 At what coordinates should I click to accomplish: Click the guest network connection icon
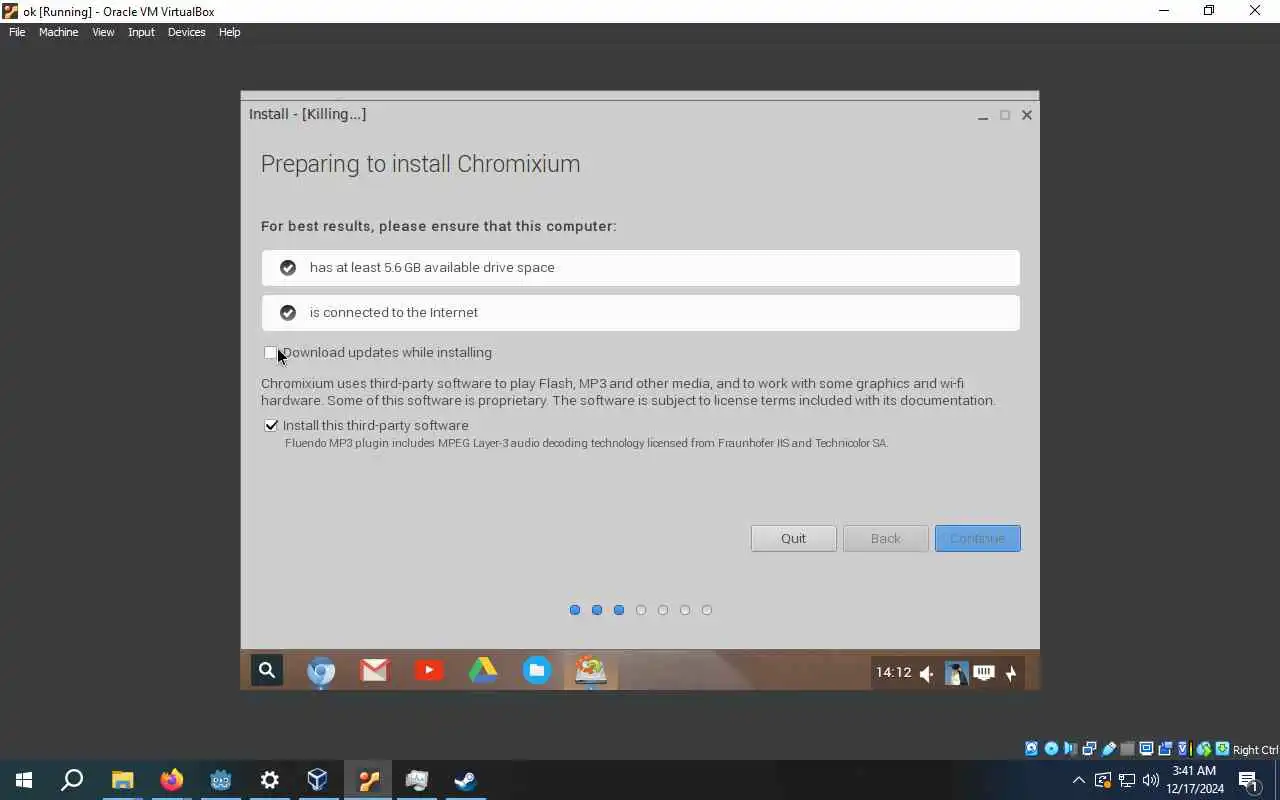[984, 673]
